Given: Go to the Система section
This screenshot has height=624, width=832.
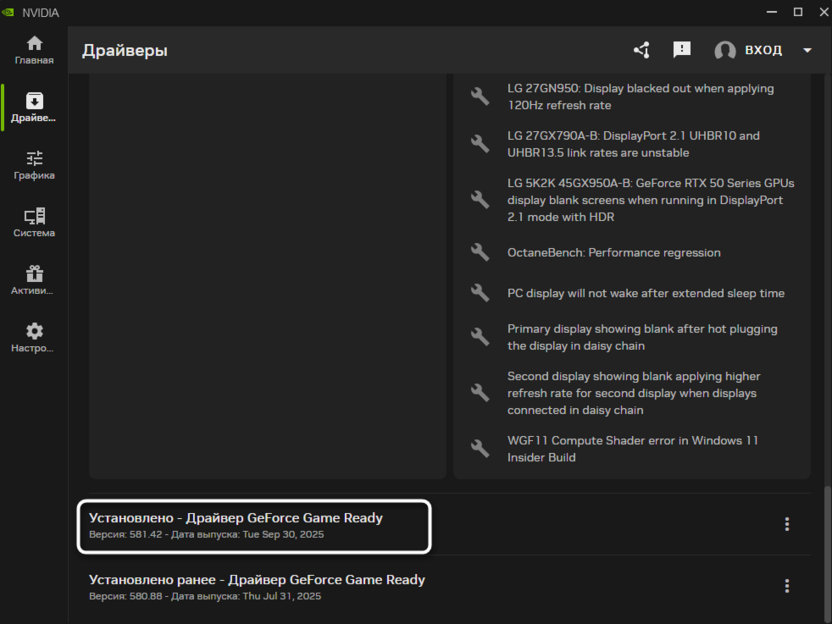Looking at the screenshot, I should click(x=34, y=223).
